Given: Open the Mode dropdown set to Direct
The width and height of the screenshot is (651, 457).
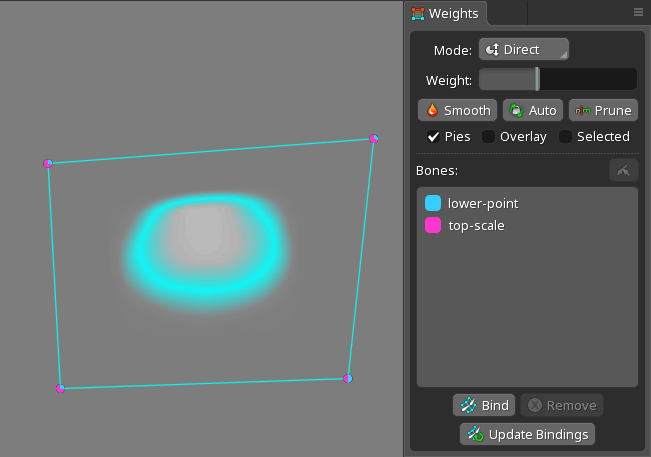Looking at the screenshot, I should coord(523,50).
